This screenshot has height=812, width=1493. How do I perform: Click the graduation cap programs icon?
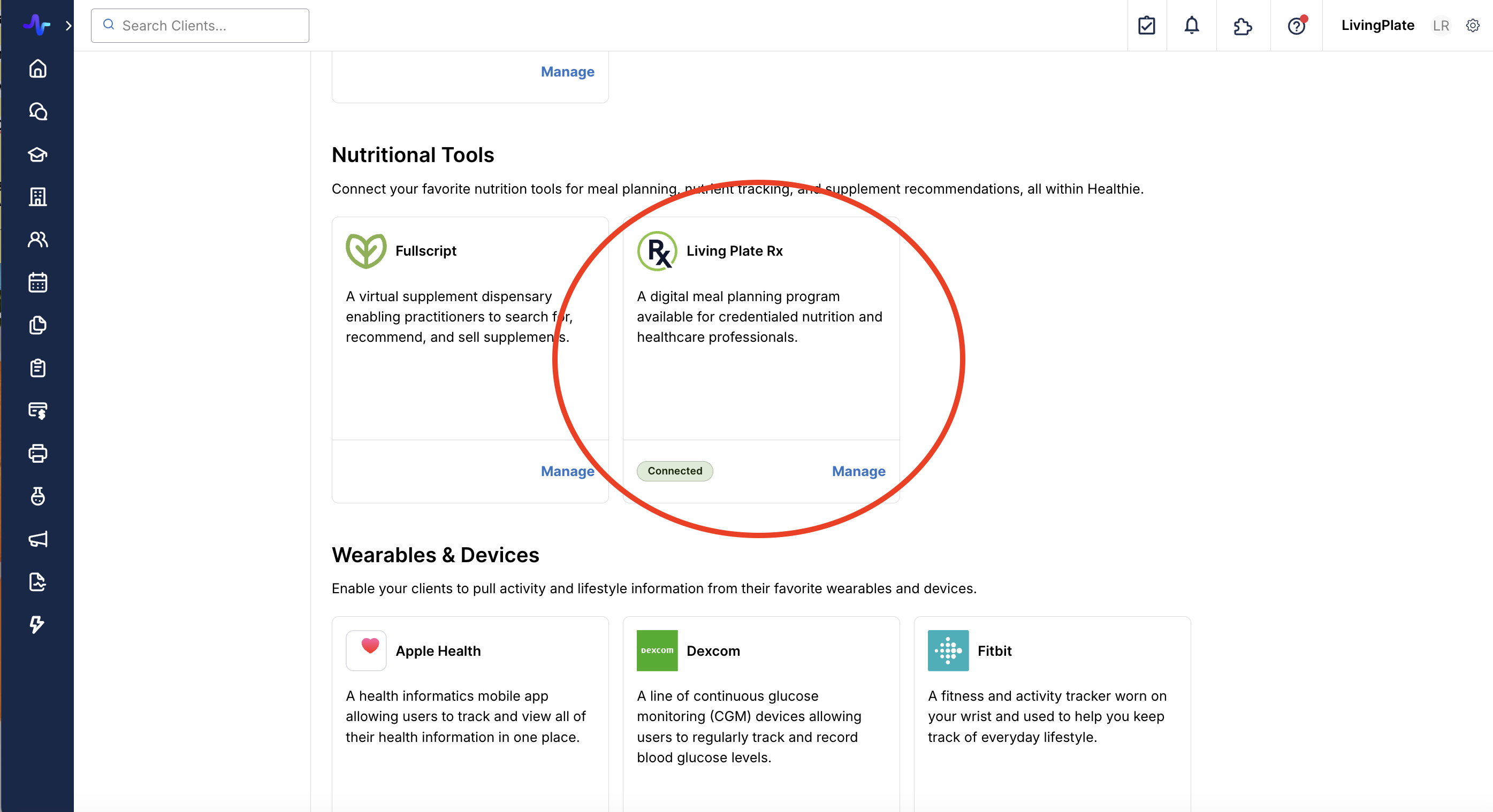pos(37,154)
